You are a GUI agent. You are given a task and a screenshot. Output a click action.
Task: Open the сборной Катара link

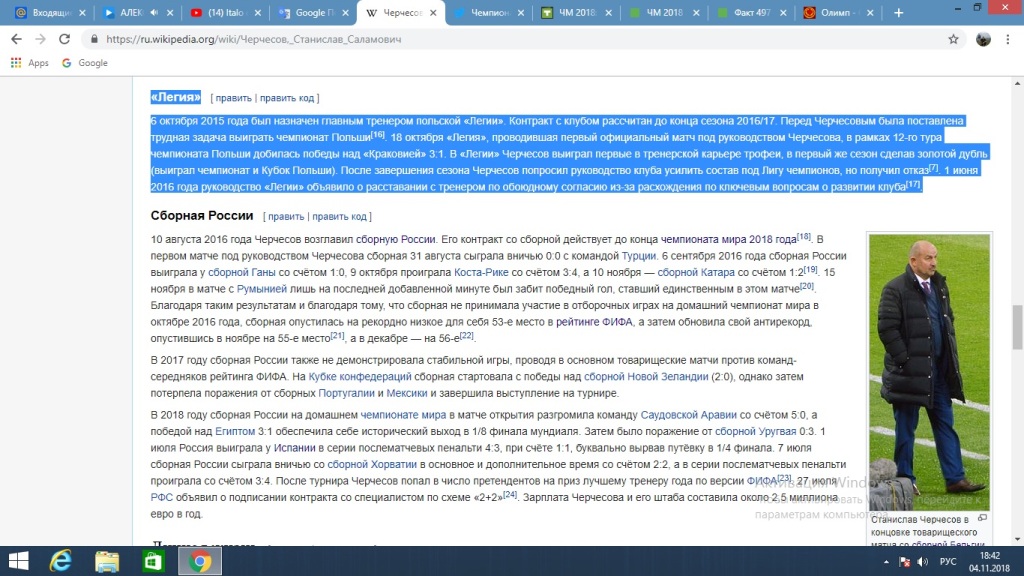696,272
